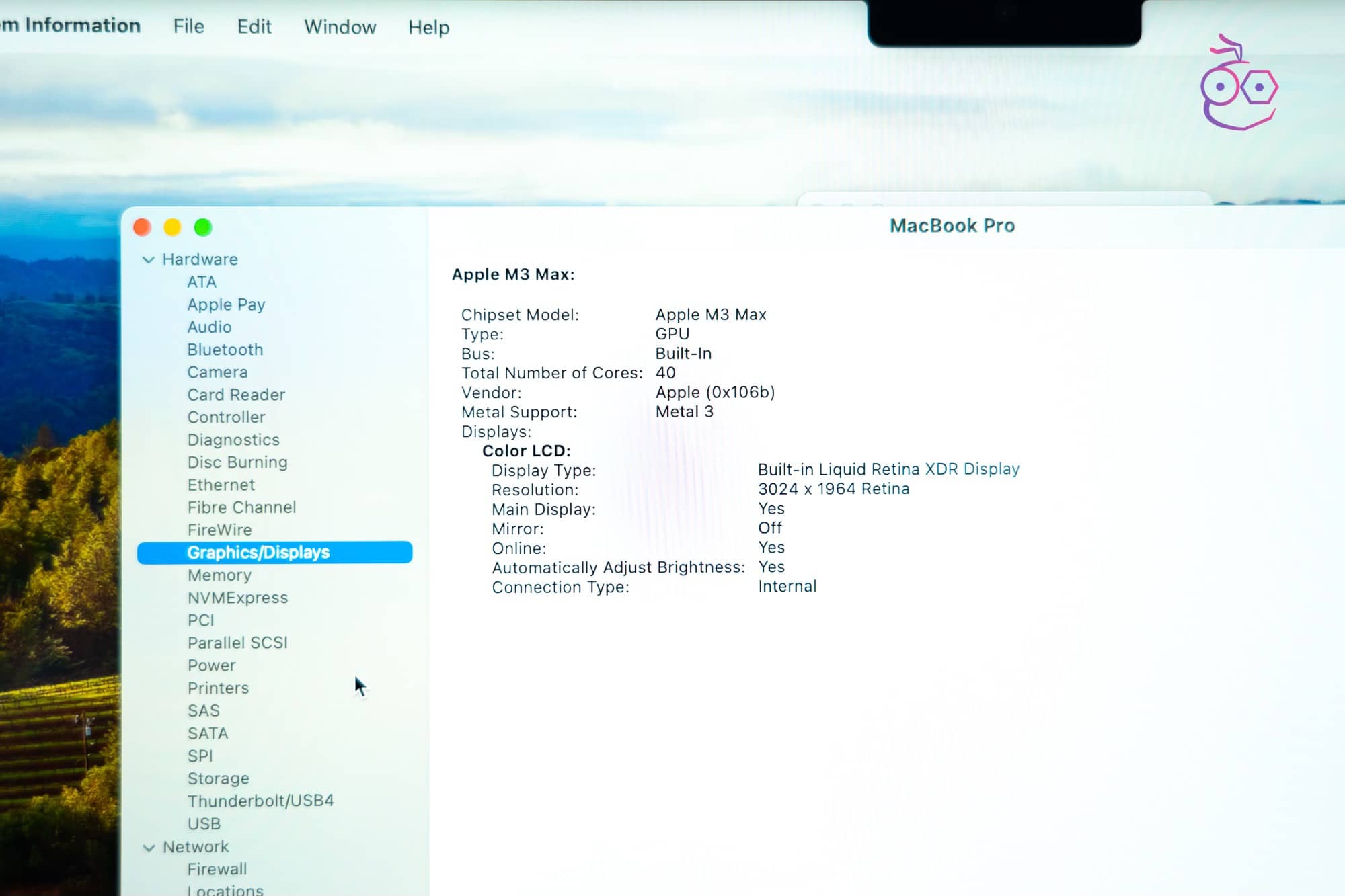1345x896 pixels.
Task: Select Thunderbolt/USB4 sidebar item
Action: point(260,801)
